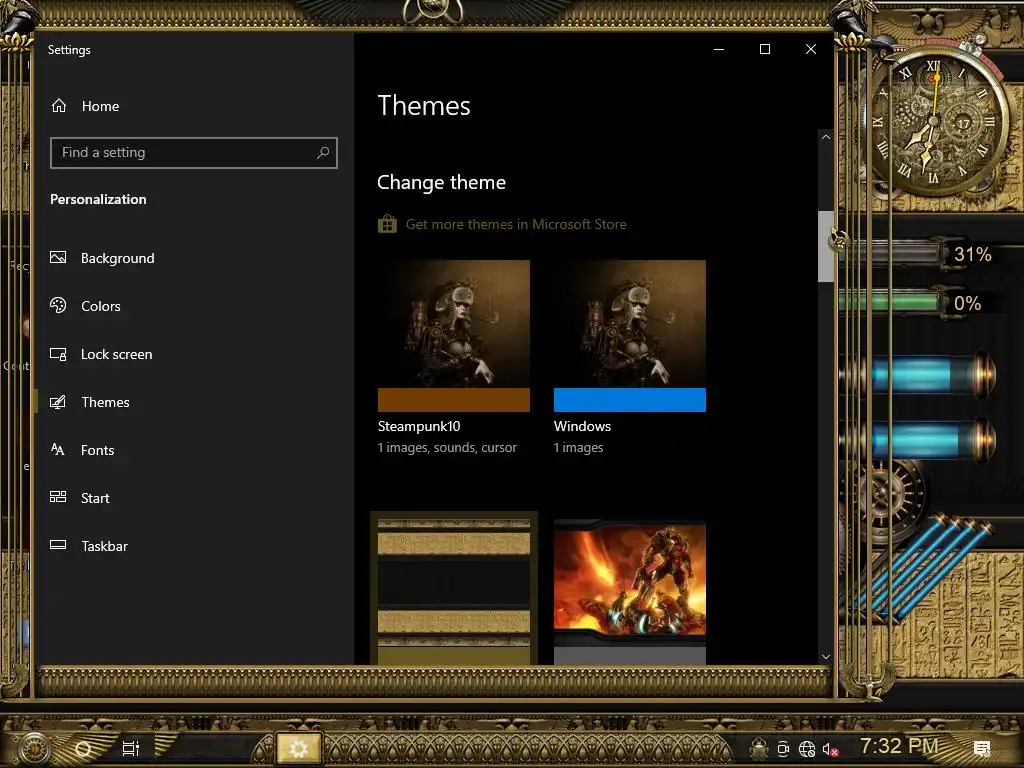Open the notification center icon

coord(982,748)
